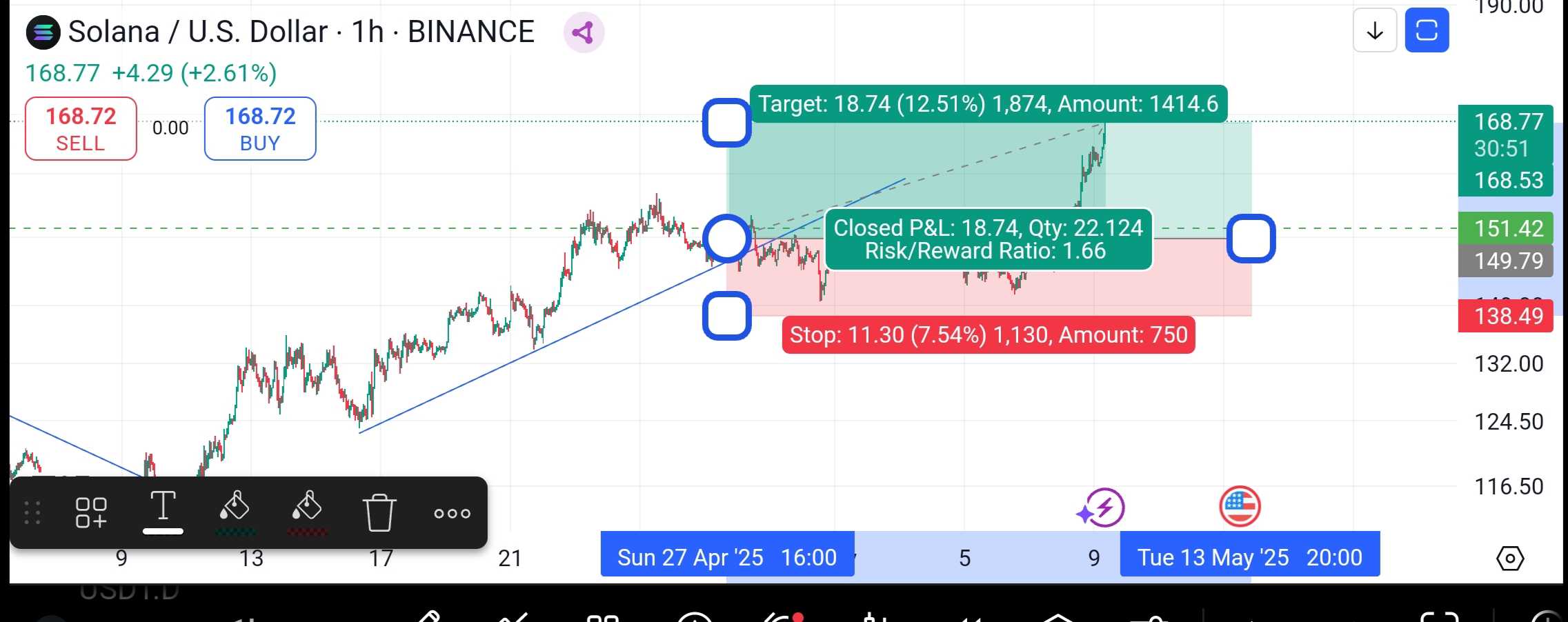This screenshot has height=622, width=1568.
Task: Click the purple share icon beside BINANCE
Action: click(x=584, y=32)
